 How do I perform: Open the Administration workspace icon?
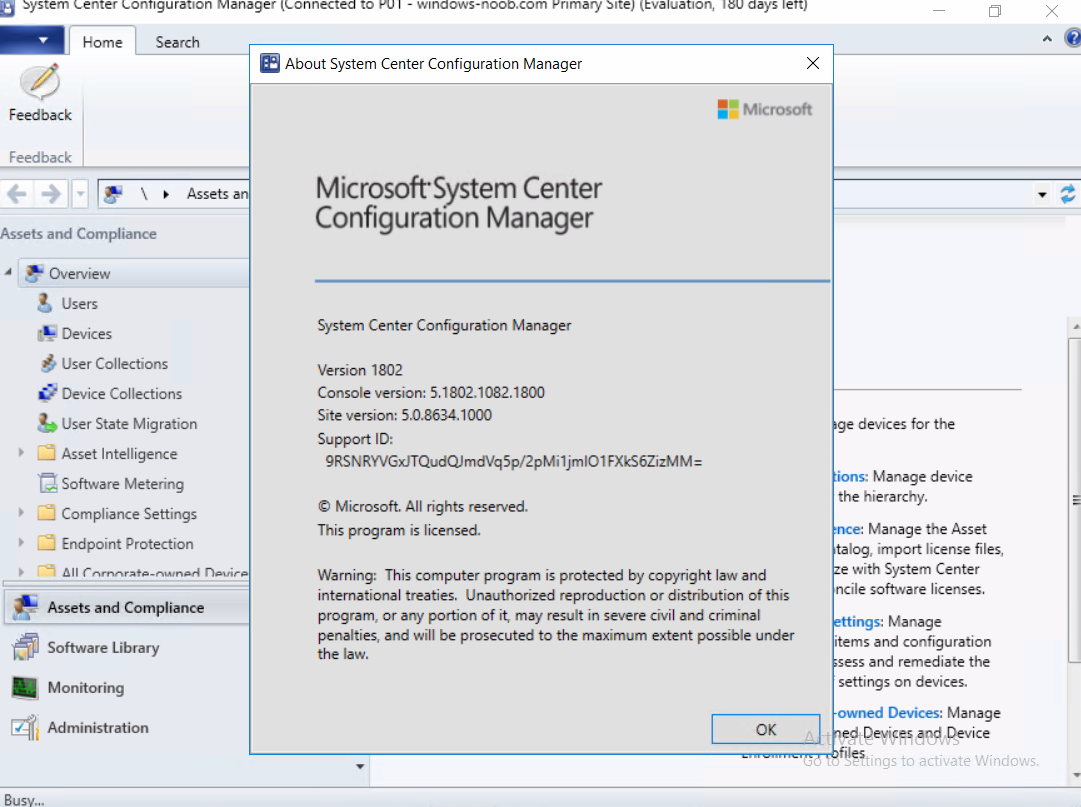pyautogui.click(x=26, y=727)
